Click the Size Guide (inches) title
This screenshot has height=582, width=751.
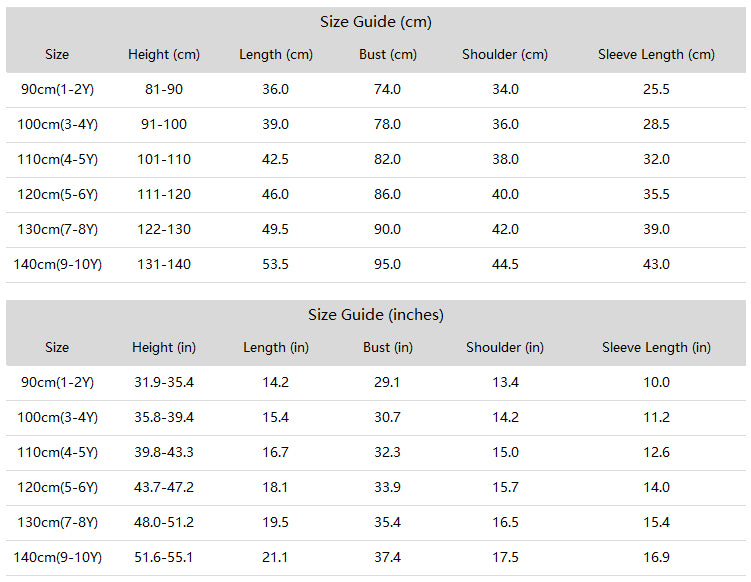click(376, 315)
